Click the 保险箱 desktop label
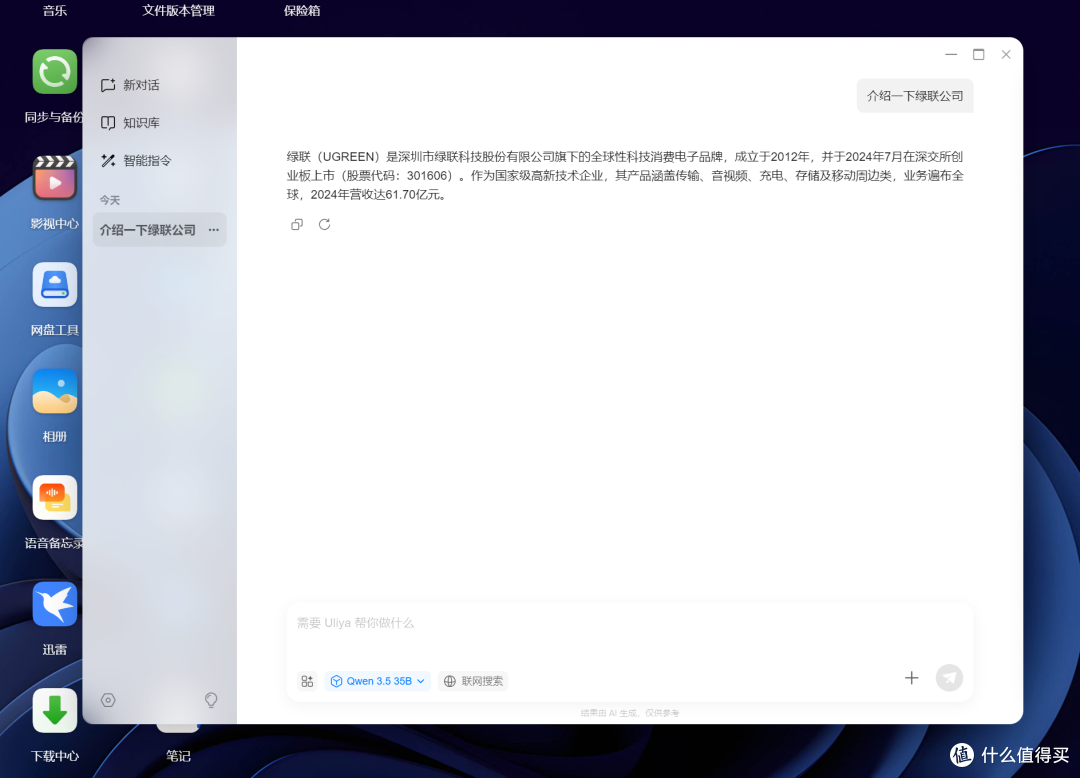This screenshot has height=778, width=1080. (302, 10)
